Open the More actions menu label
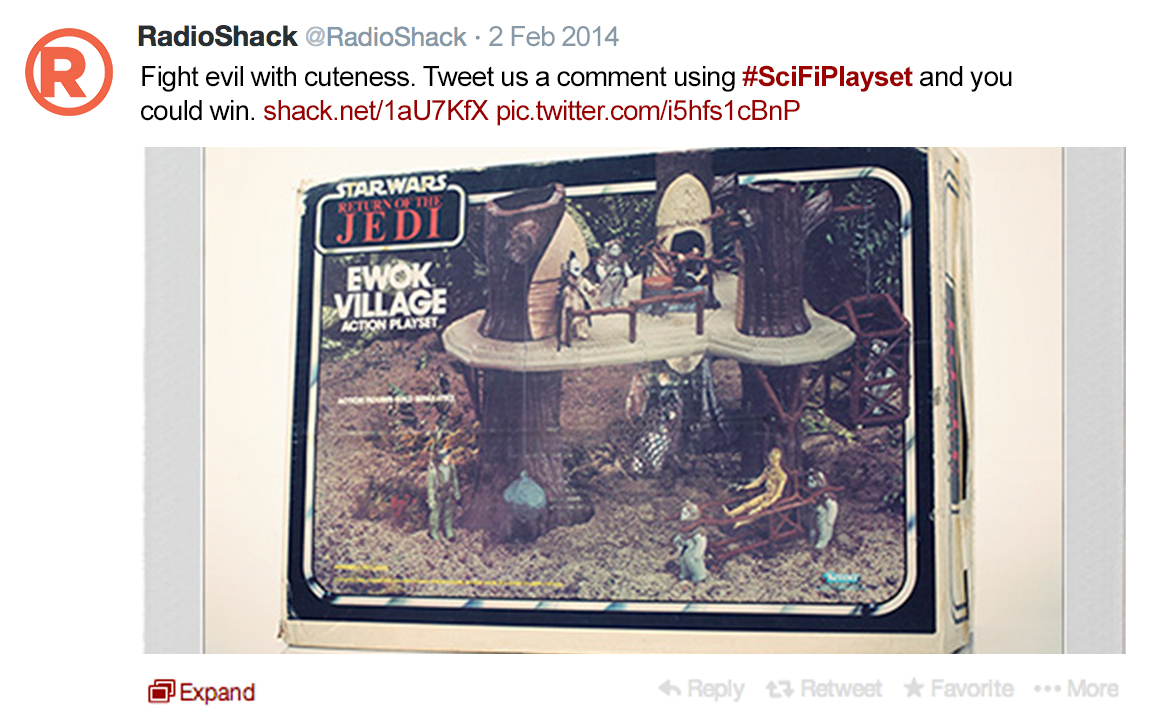This screenshot has width=1172, height=728. [1092, 688]
